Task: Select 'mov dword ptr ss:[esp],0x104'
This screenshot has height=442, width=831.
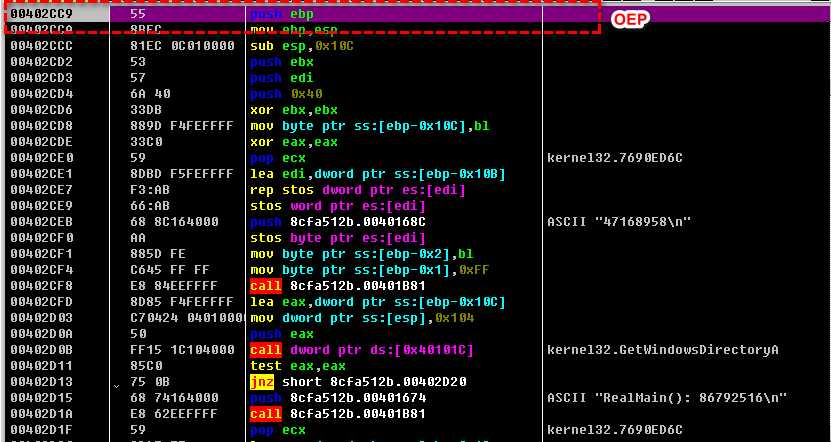Action: [x=361, y=318]
